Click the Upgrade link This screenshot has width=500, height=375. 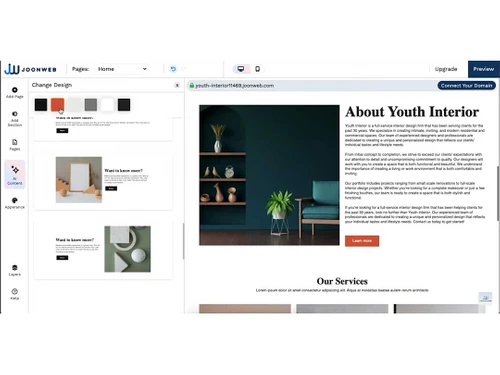tap(446, 69)
